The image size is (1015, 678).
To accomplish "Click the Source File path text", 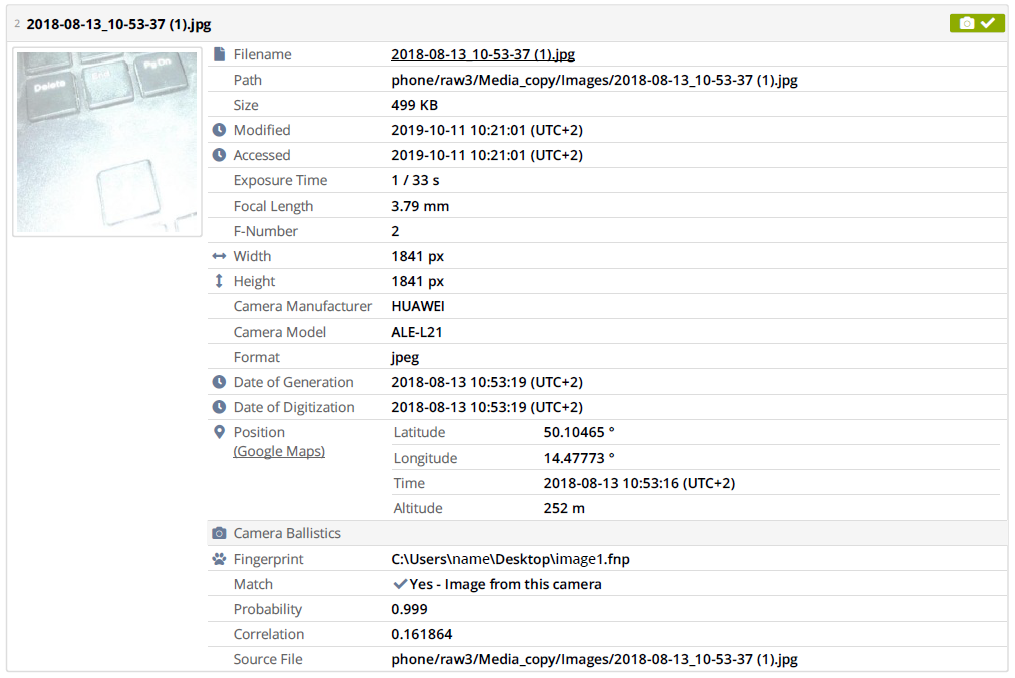I will [594, 659].
